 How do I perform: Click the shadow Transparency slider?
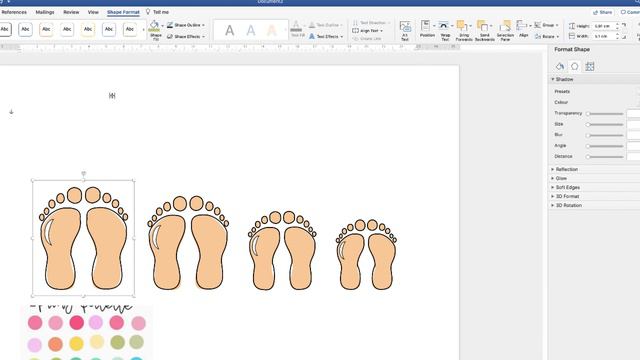tap(605, 113)
